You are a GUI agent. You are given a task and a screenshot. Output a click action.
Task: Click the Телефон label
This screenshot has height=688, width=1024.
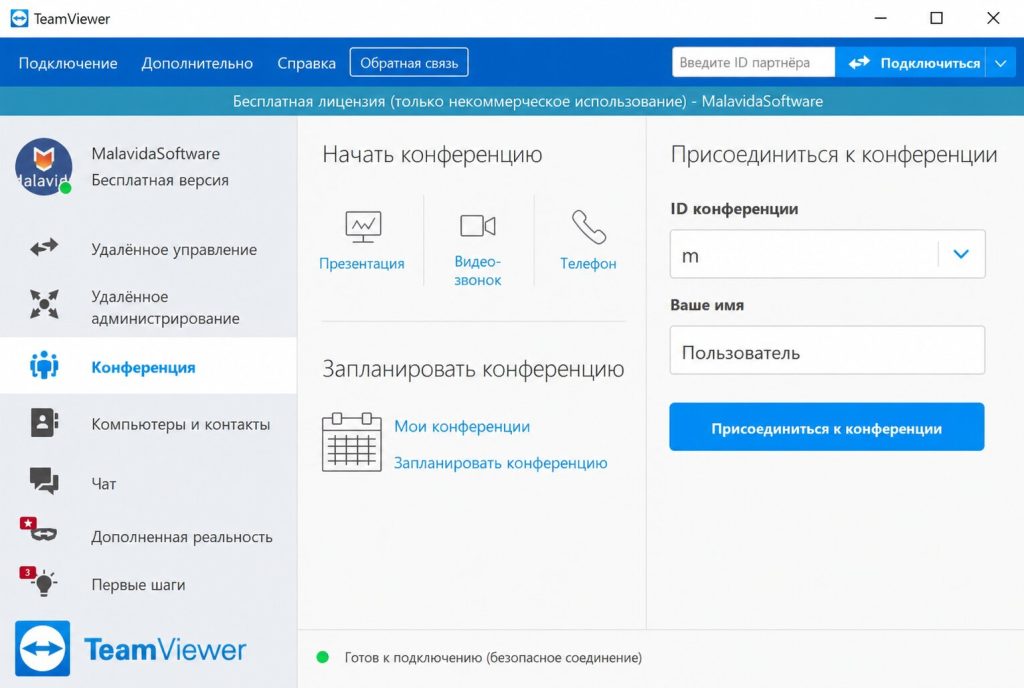coord(588,264)
